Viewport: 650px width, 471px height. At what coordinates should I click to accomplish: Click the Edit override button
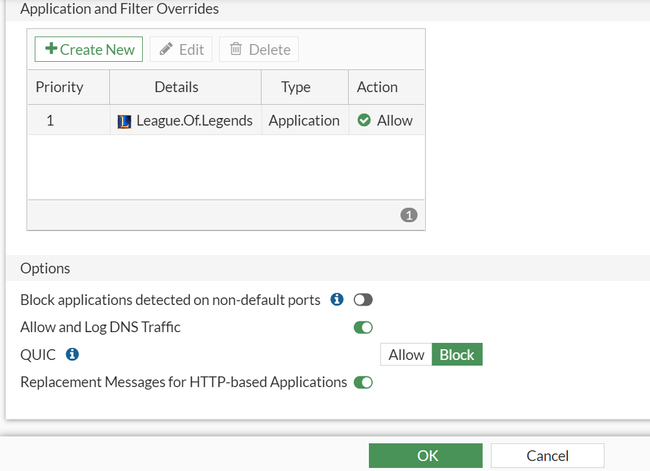[x=181, y=49]
